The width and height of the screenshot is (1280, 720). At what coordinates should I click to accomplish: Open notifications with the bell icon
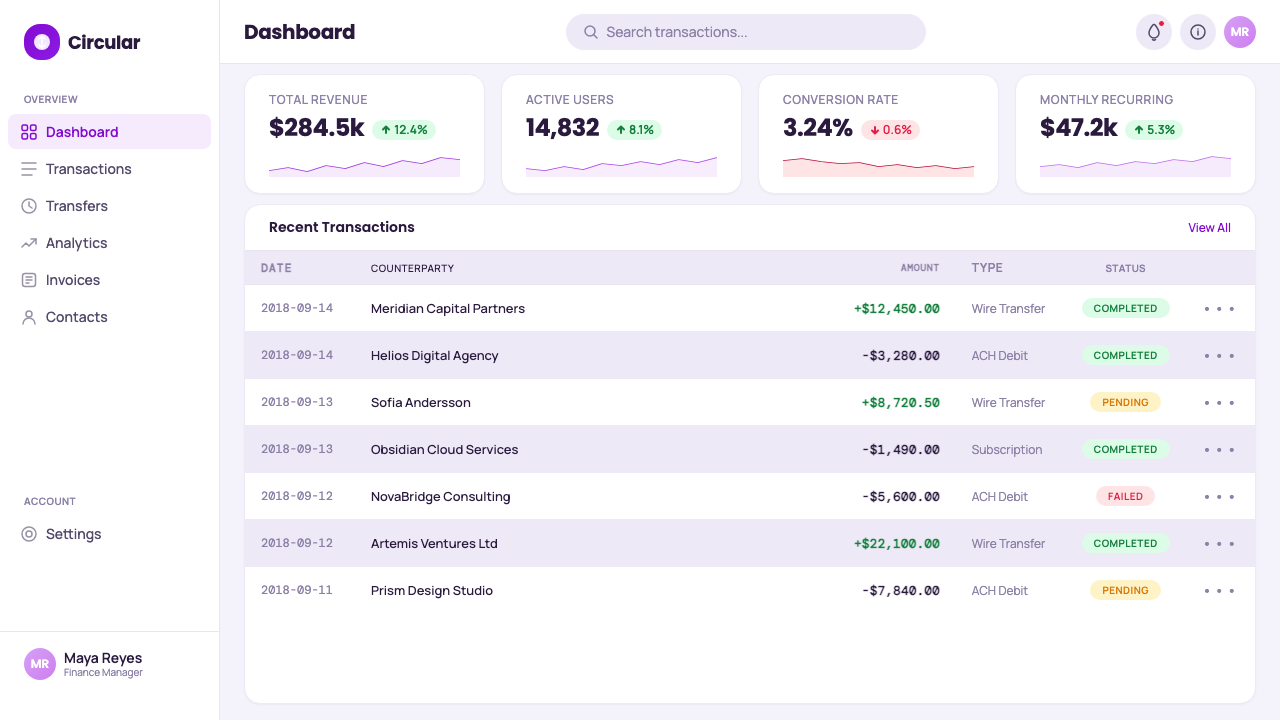pyautogui.click(x=1154, y=32)
